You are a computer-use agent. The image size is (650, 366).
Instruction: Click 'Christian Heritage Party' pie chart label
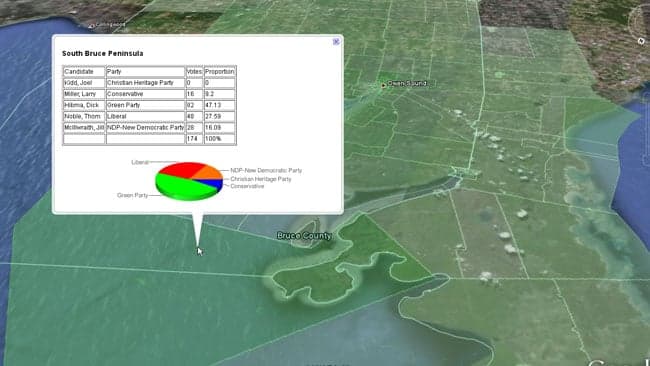click(x=261, y=179)
